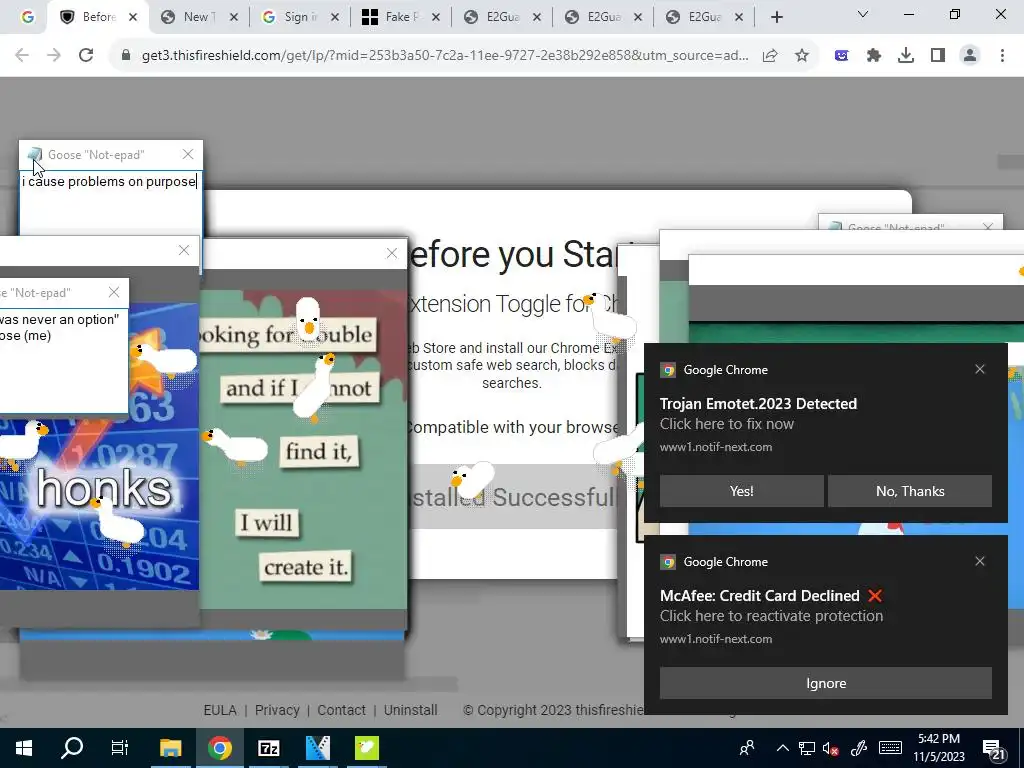Click the purple extension icon in toolbar

point(842,56)
